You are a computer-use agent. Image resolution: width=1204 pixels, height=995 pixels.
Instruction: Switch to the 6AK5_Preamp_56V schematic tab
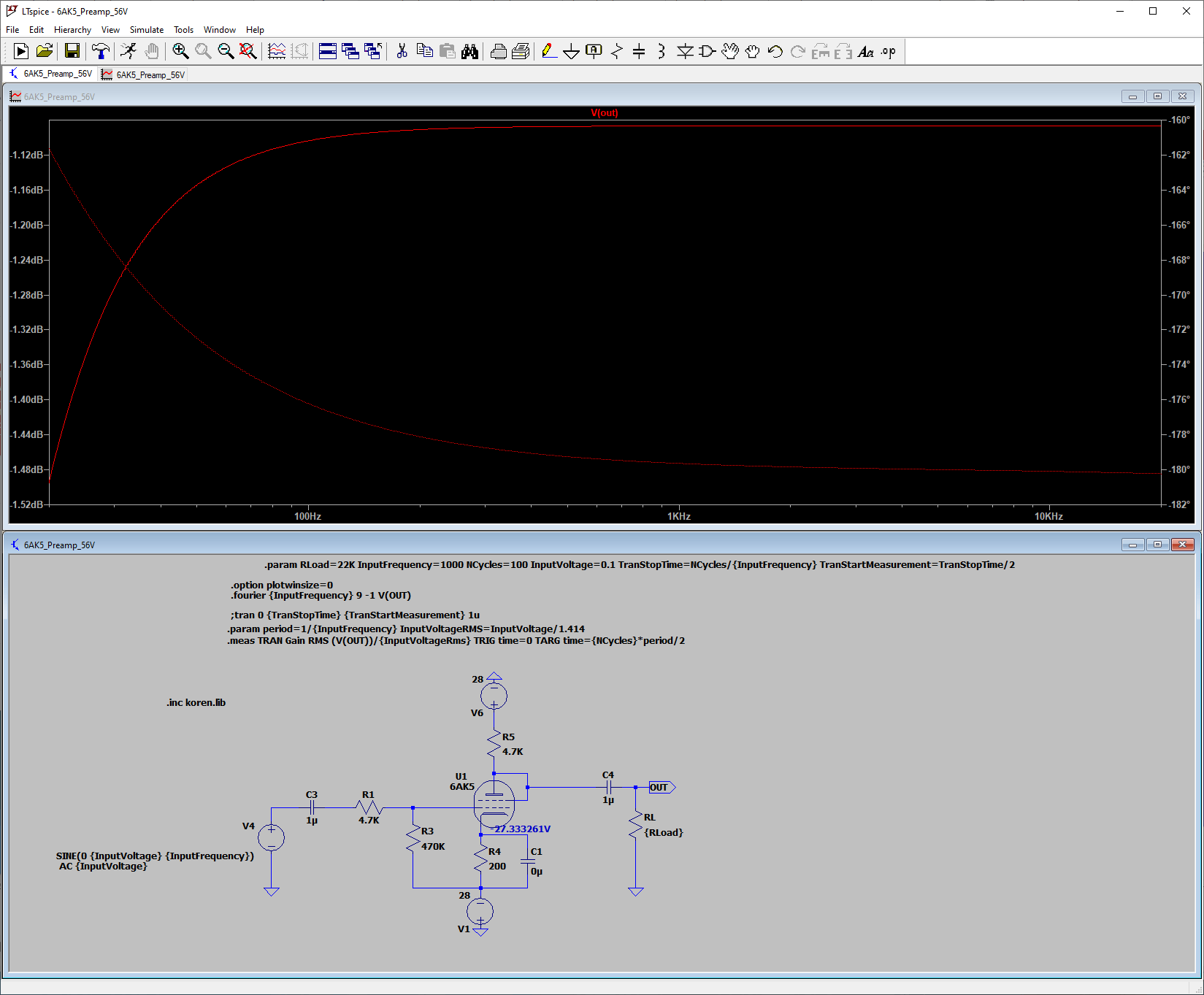click(50, 74)
